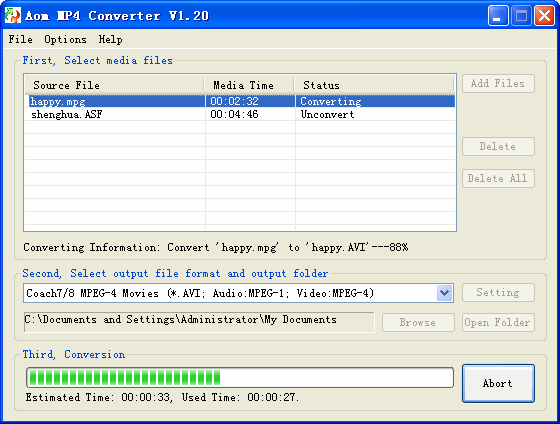Image resolution: width=560 pixels, height=424 pixels.
Task: Maximize the converter window
Action: [x=521, y=16]
